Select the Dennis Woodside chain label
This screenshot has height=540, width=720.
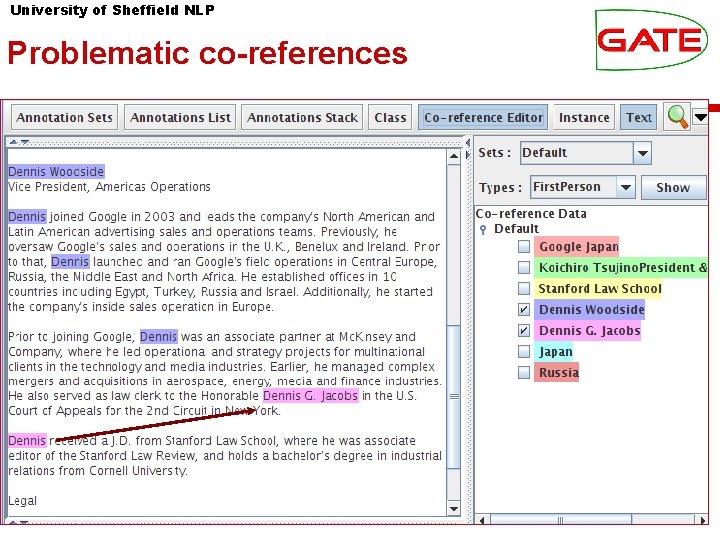[x=590, y=309]
